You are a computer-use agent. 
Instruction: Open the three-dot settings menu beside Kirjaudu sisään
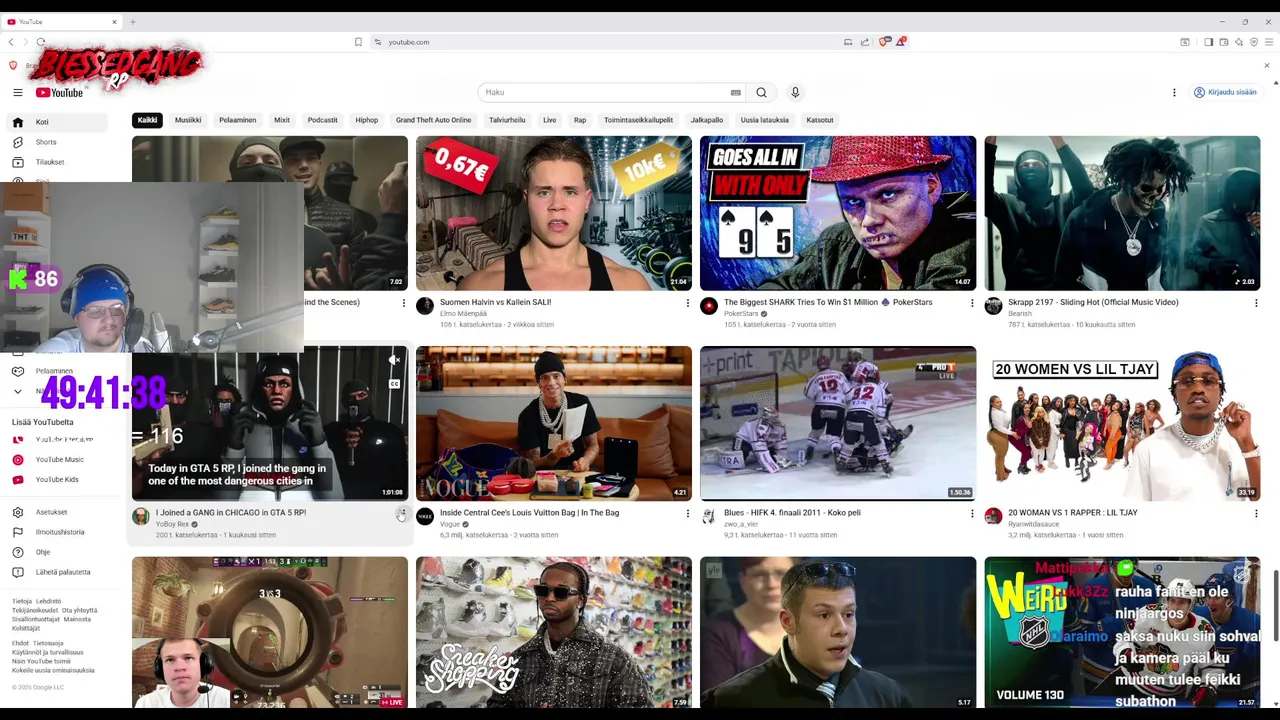coord(1174,92)
